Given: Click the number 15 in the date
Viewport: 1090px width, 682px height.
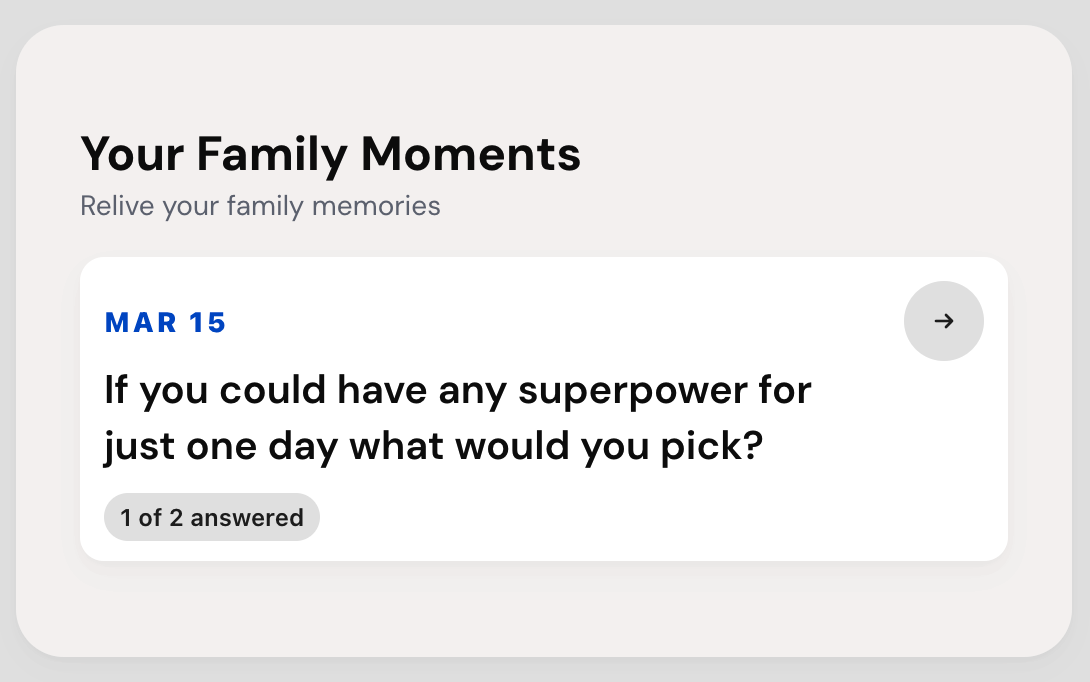Looking at the screenshot, I should 207,323.
